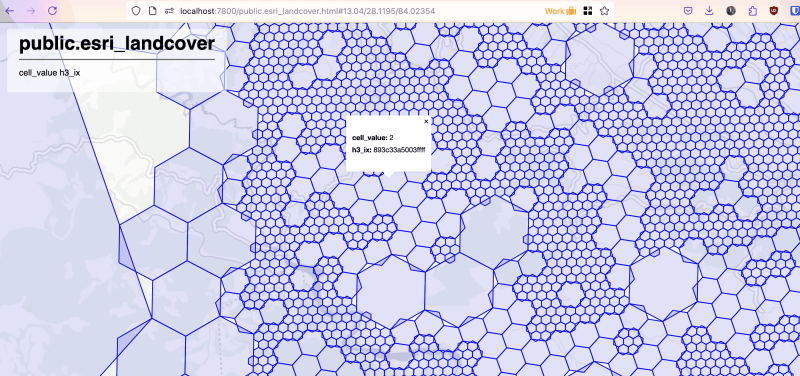800x376 pixels.
Task: Click the h3_ix value text in popup
Action: 399,149
